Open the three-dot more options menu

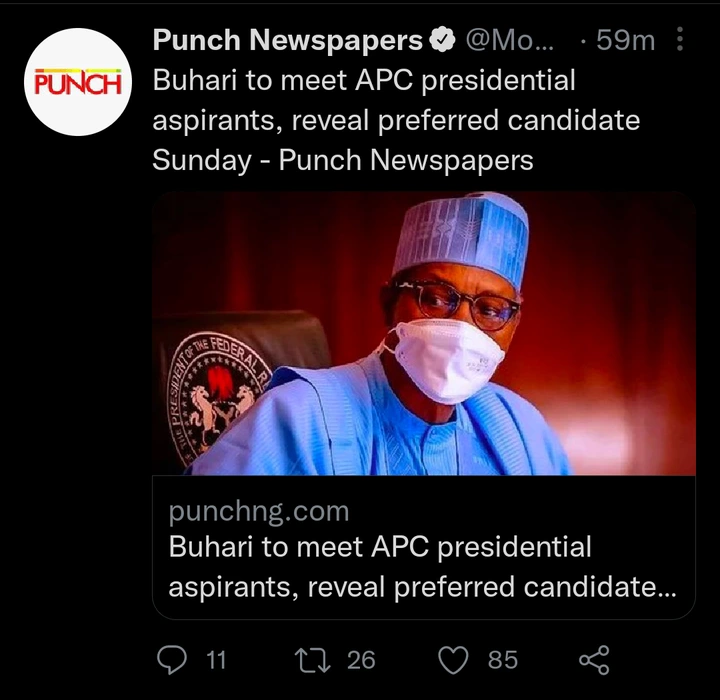681,40
